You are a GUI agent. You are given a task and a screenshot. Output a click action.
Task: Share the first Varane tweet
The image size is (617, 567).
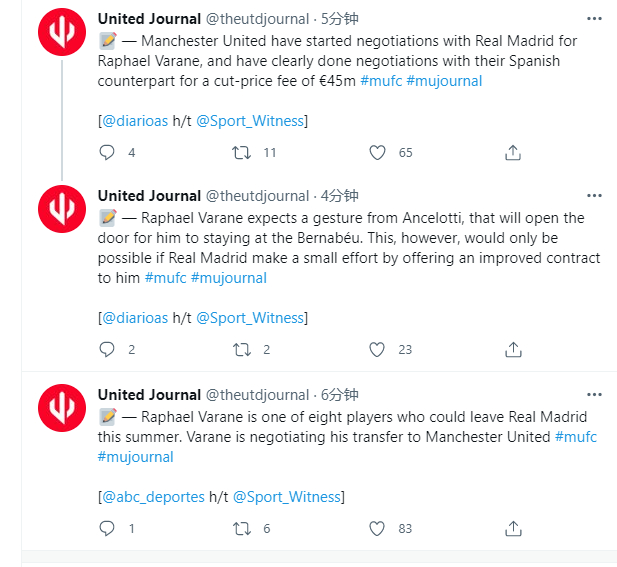point(513,153)
